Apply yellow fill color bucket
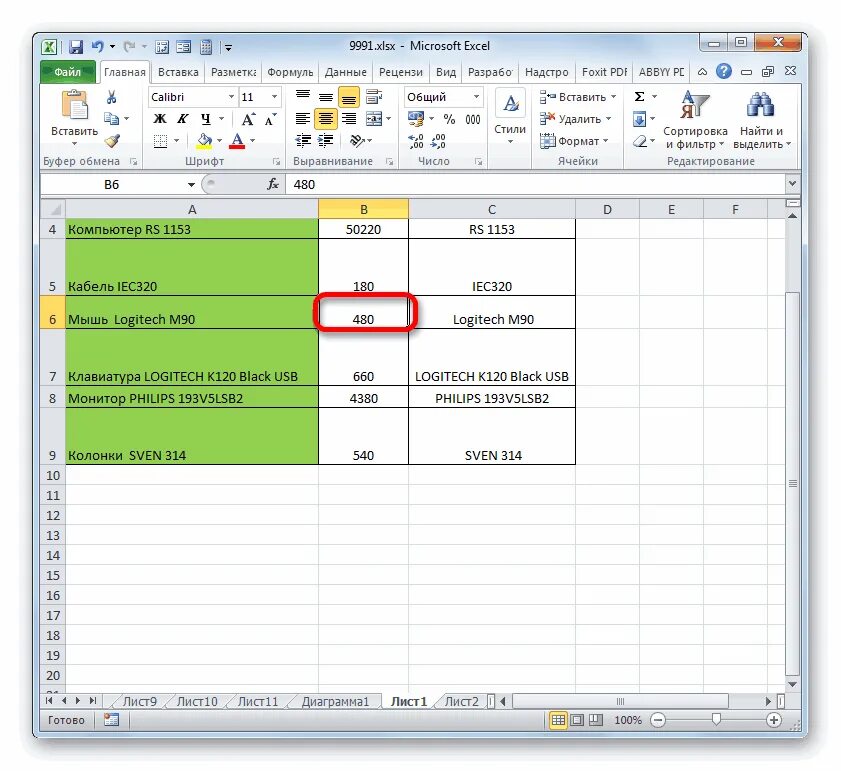The width and height of the screenshot is (841, 771). pyautogui.click(x=204, y=141)
